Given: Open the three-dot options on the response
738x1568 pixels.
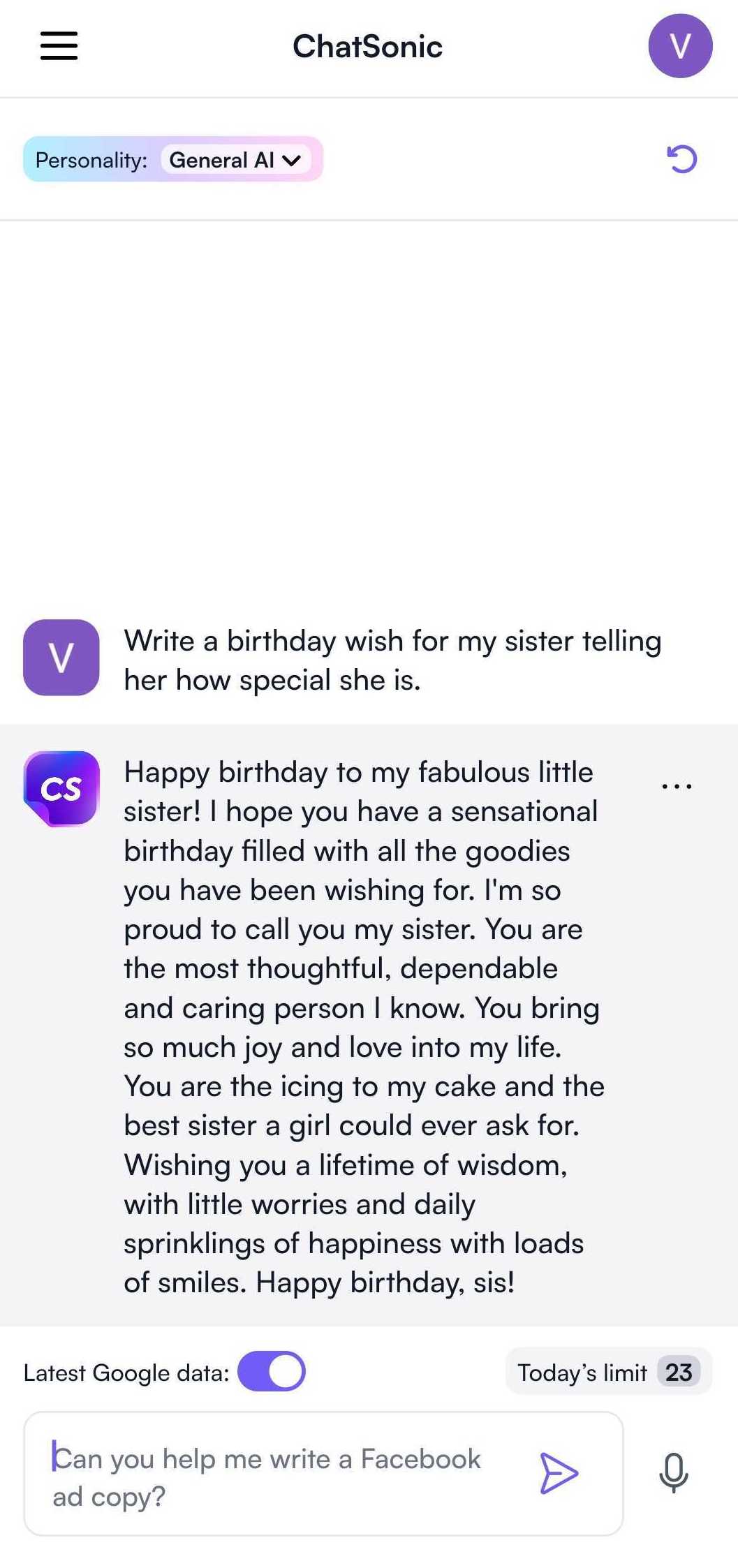Looking at the screenshot, I should 677,786.
